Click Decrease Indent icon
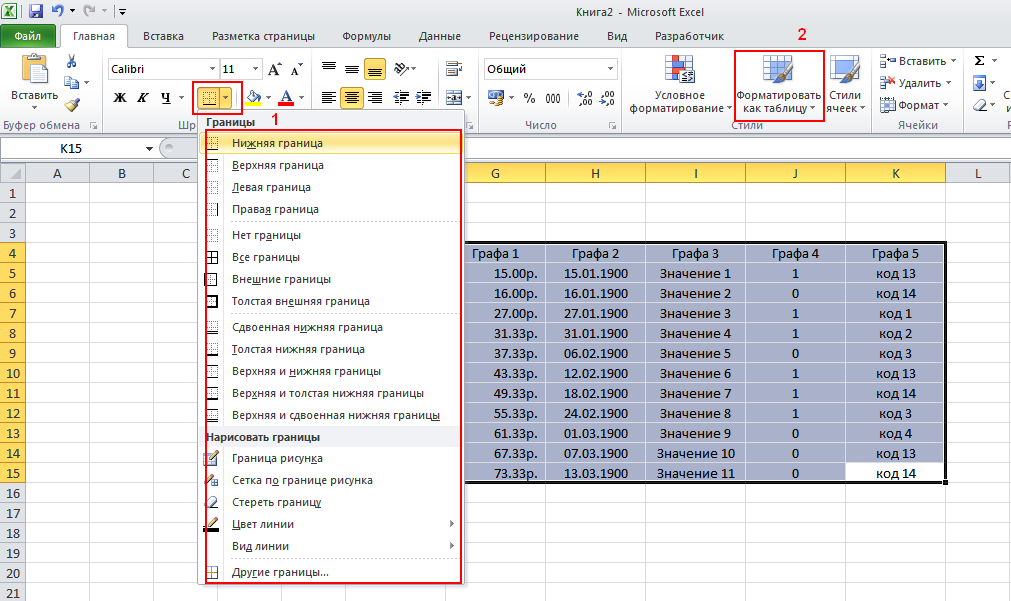 coord(401,98)
